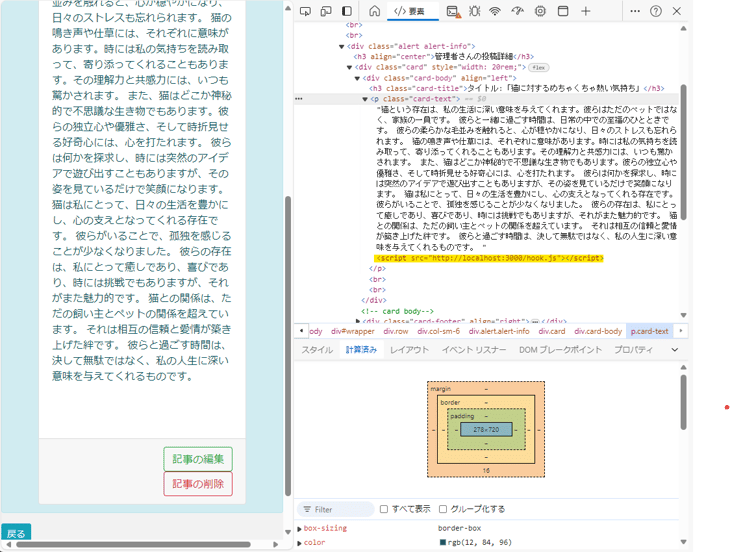Click the DOM tree scroll-down arrow
Viewport: 730px width, 552px height.
[683, 315]
